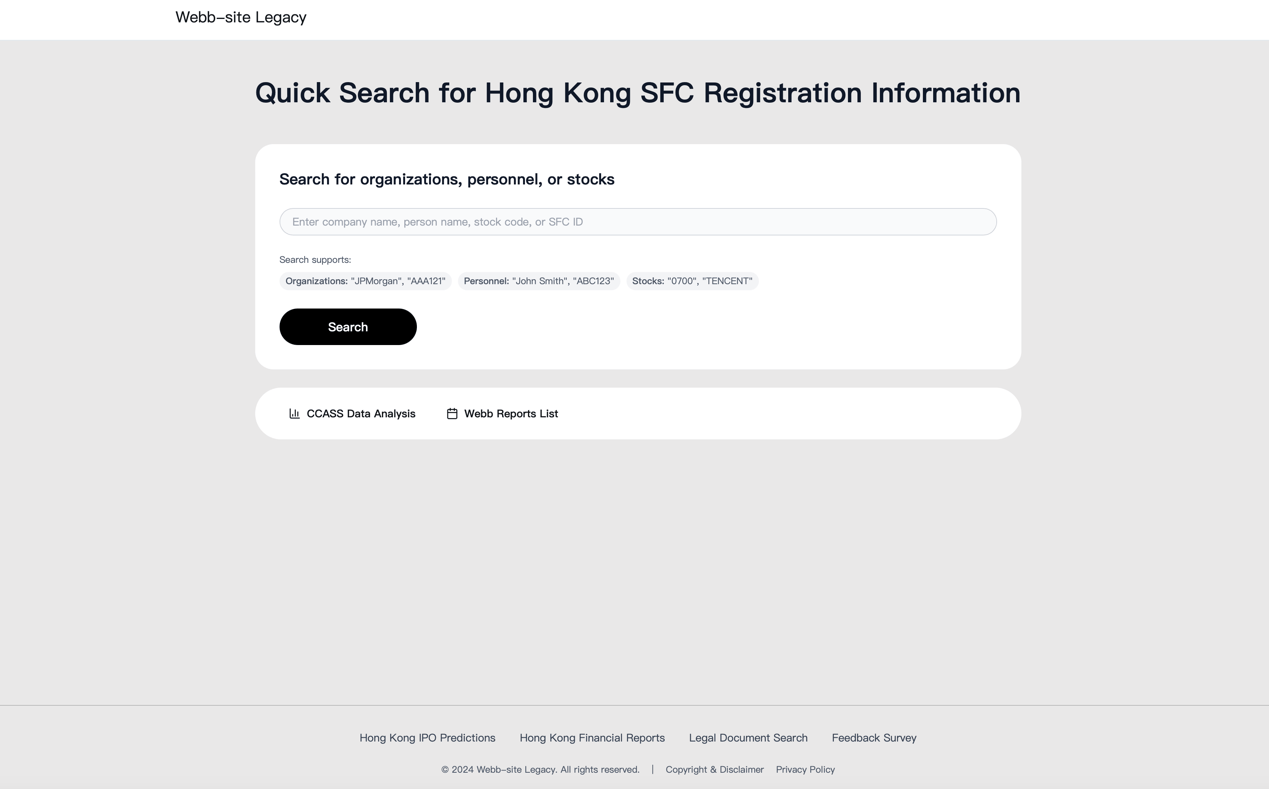Image resolution: width=1269 pixels, height=789 pixels.
Task: View the Copyright & Disclaimer page
Action: coord(714,770)
